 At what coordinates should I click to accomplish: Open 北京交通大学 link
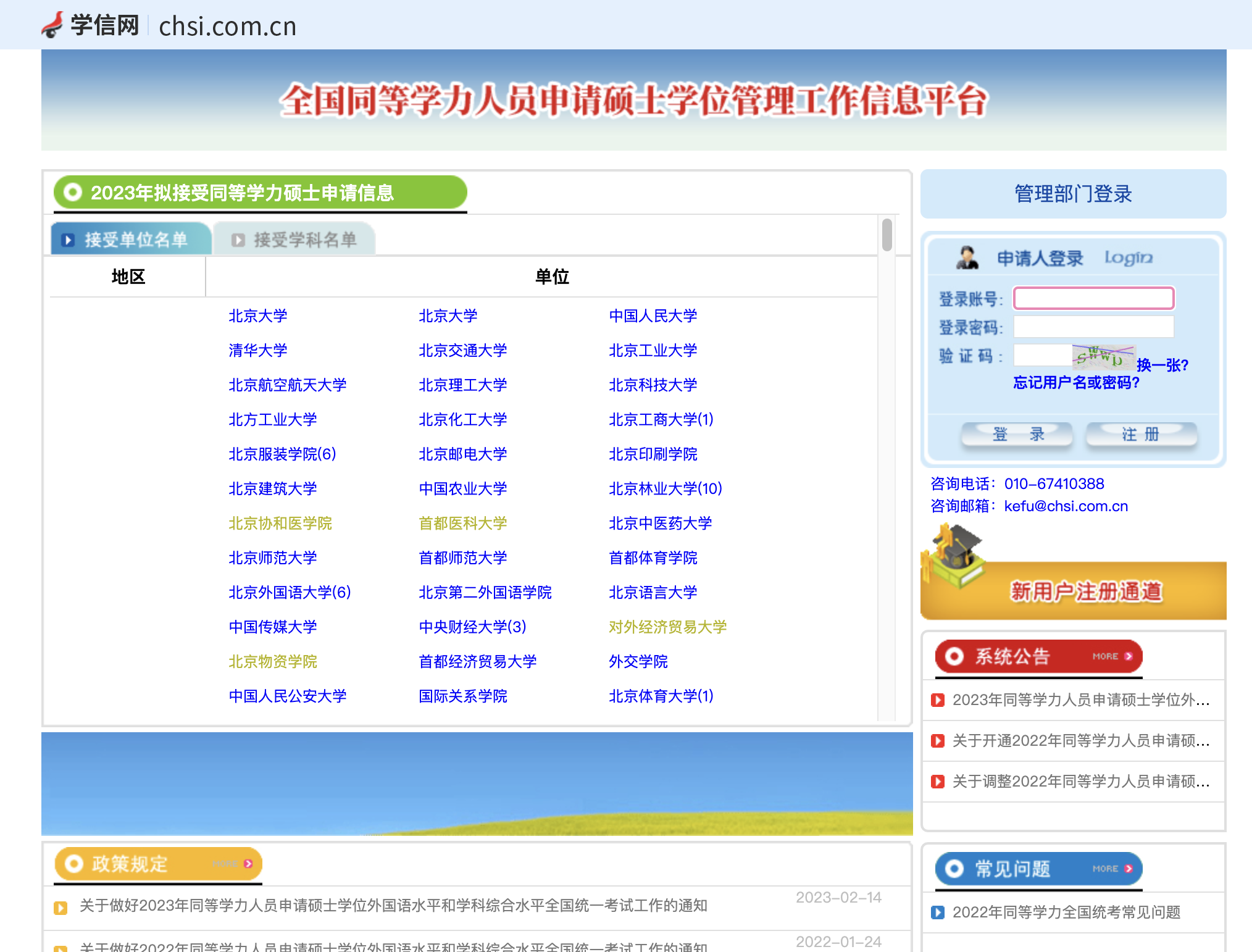(x=463, y=351)
